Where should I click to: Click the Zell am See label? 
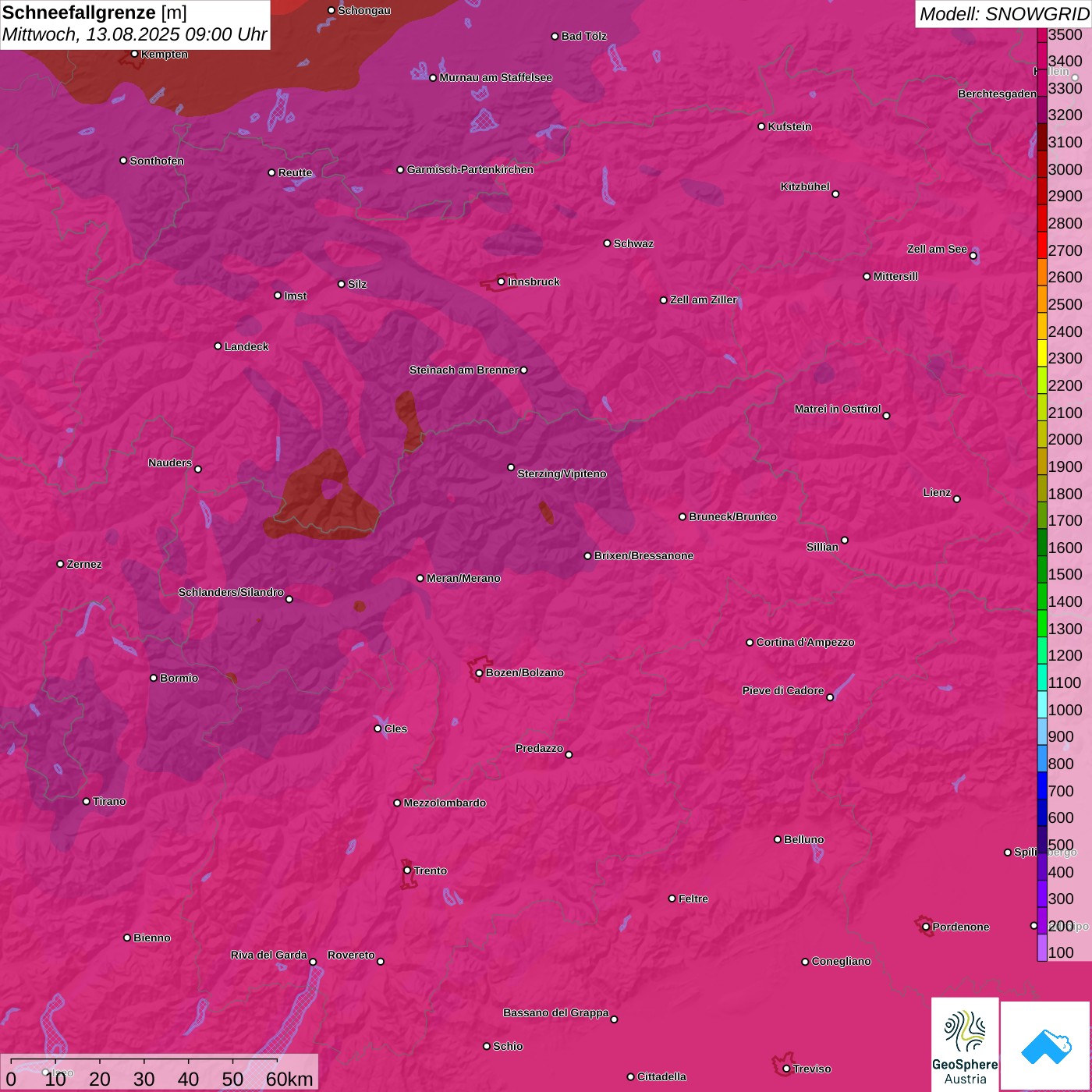coord(937,249)
